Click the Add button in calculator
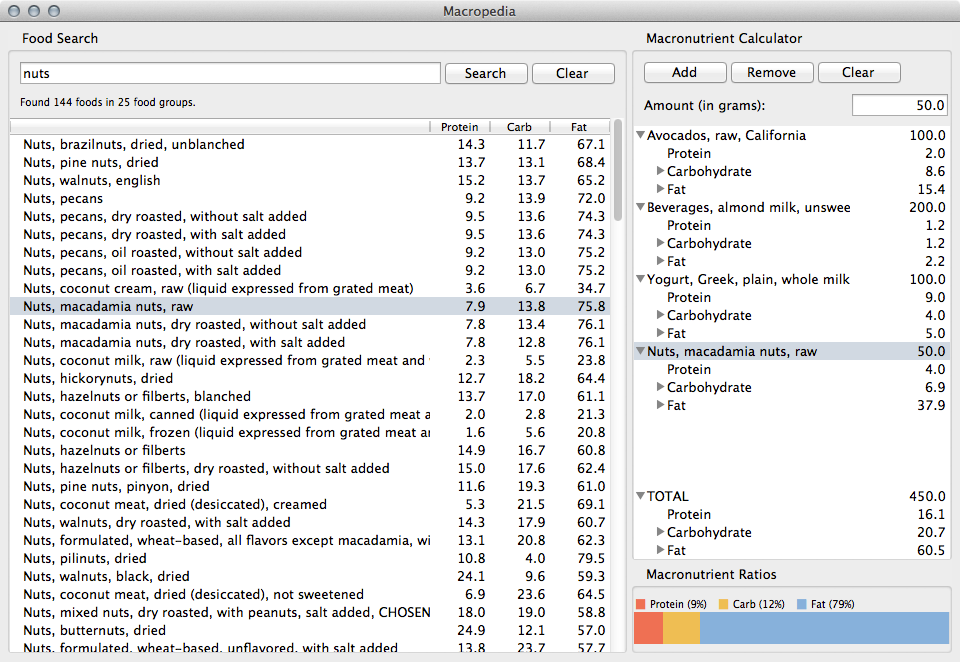960x662 pixels. point(684,72)
